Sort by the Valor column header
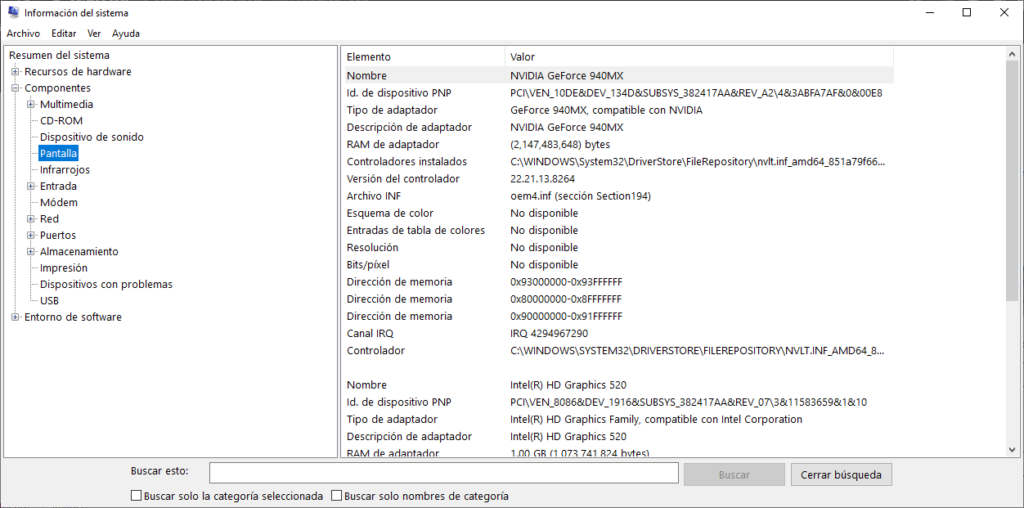Screen dimensions: 1024x508 pyautogui.click(x=699, y=57)
